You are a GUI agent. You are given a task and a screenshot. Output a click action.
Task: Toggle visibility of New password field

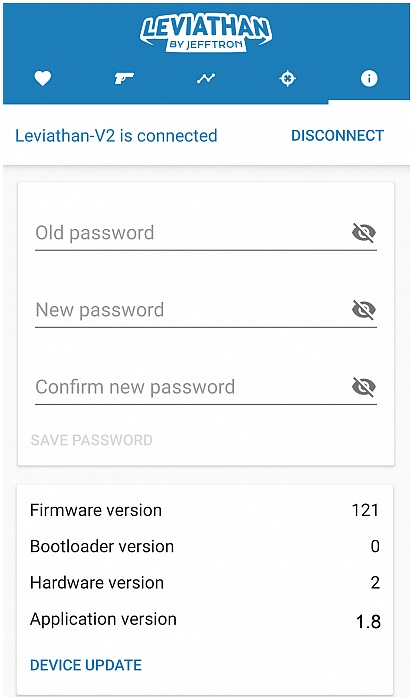click(x=364, y=309)
